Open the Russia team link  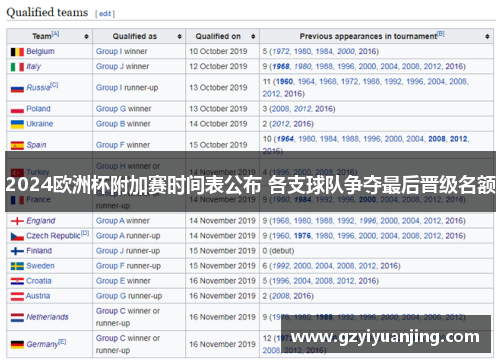click(38, 87)
